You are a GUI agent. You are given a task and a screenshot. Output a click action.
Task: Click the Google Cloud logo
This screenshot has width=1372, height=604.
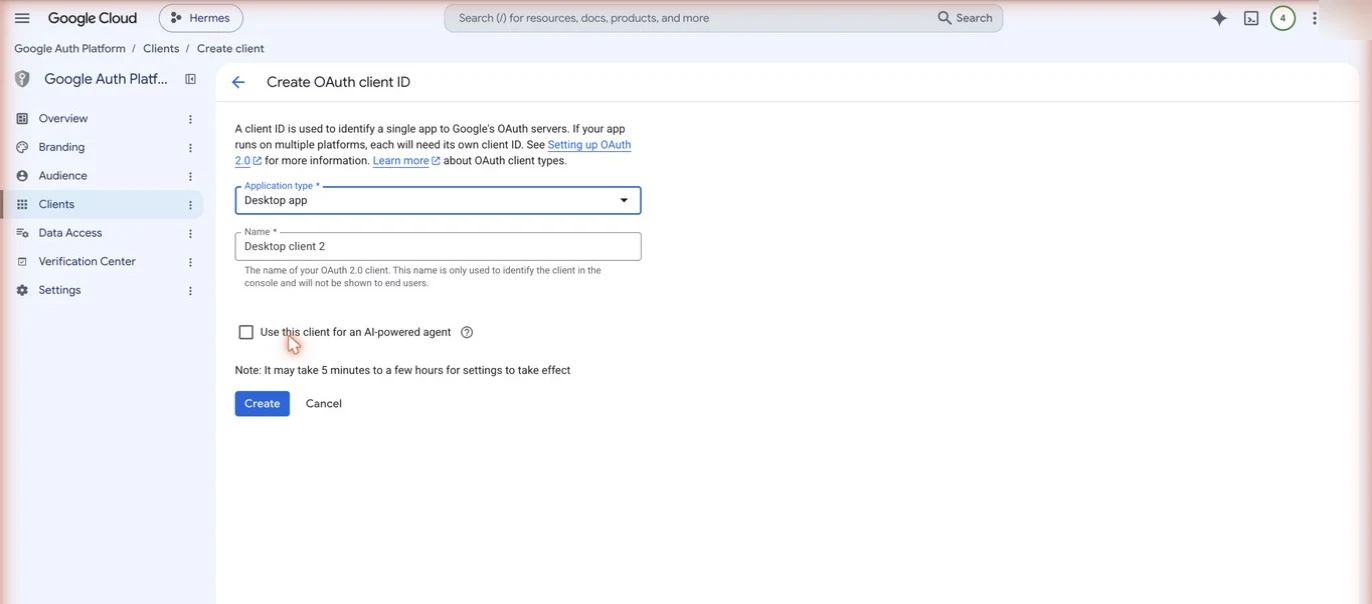(x=92, y=18)
